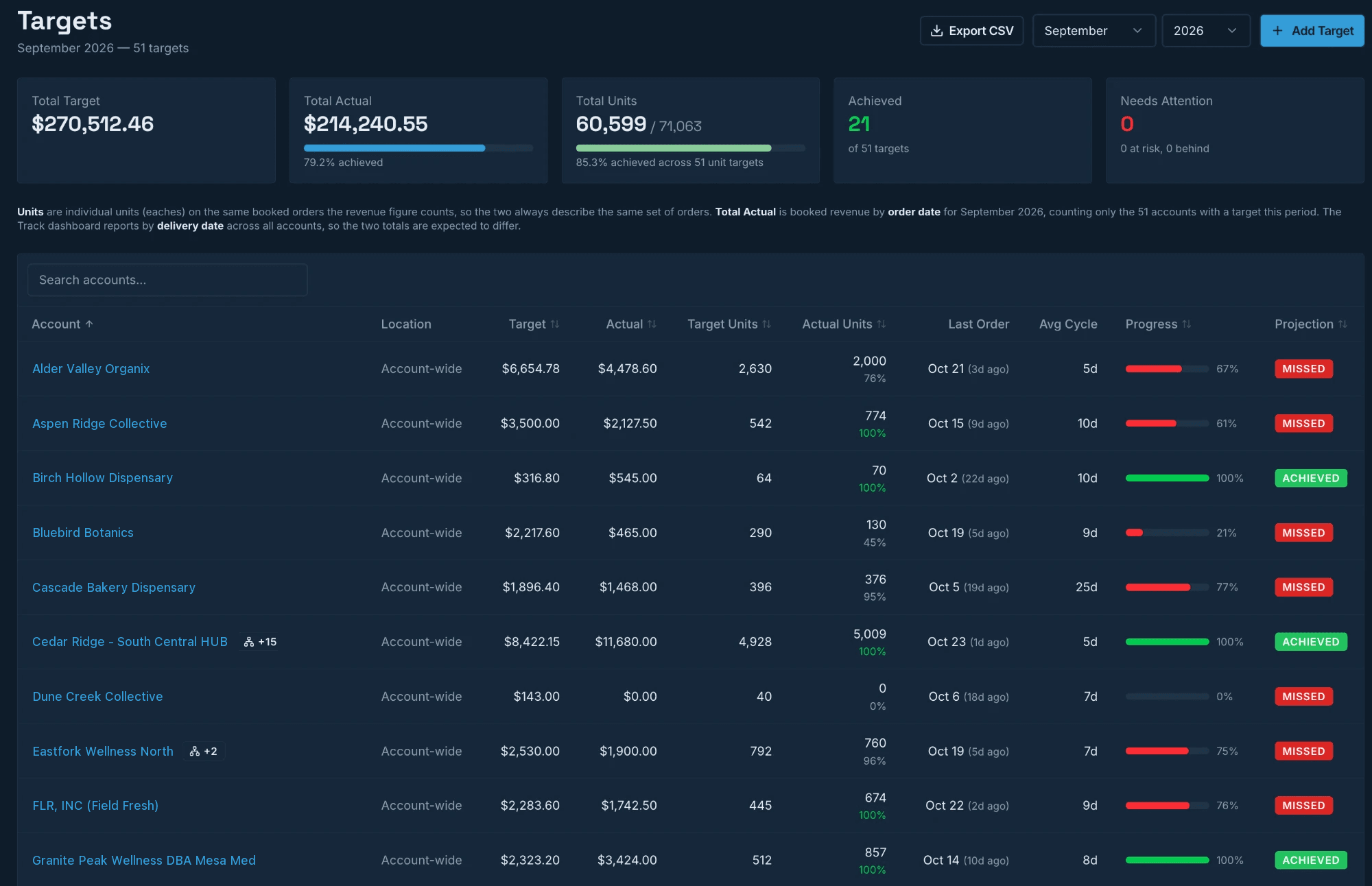1372x886 pixels.
Task: Click the Last Order column header
Action: 978,324
